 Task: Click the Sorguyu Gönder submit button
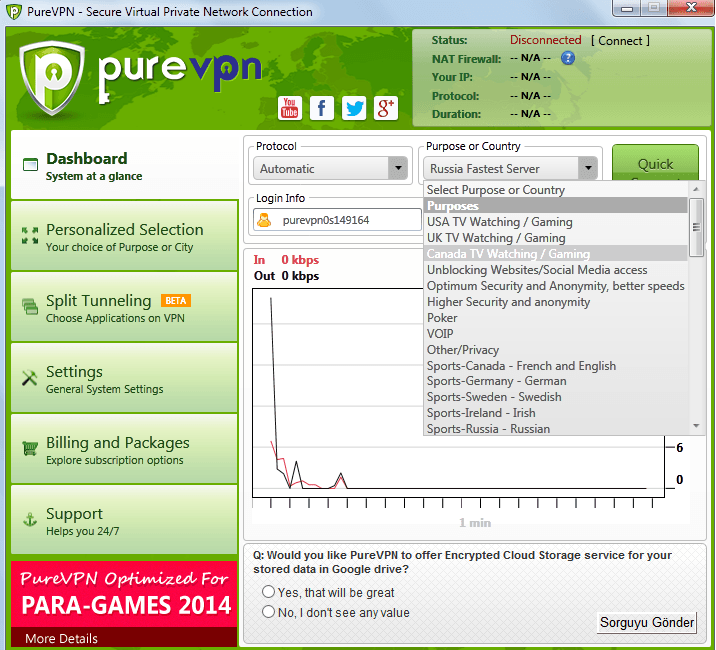pos(647,623)
